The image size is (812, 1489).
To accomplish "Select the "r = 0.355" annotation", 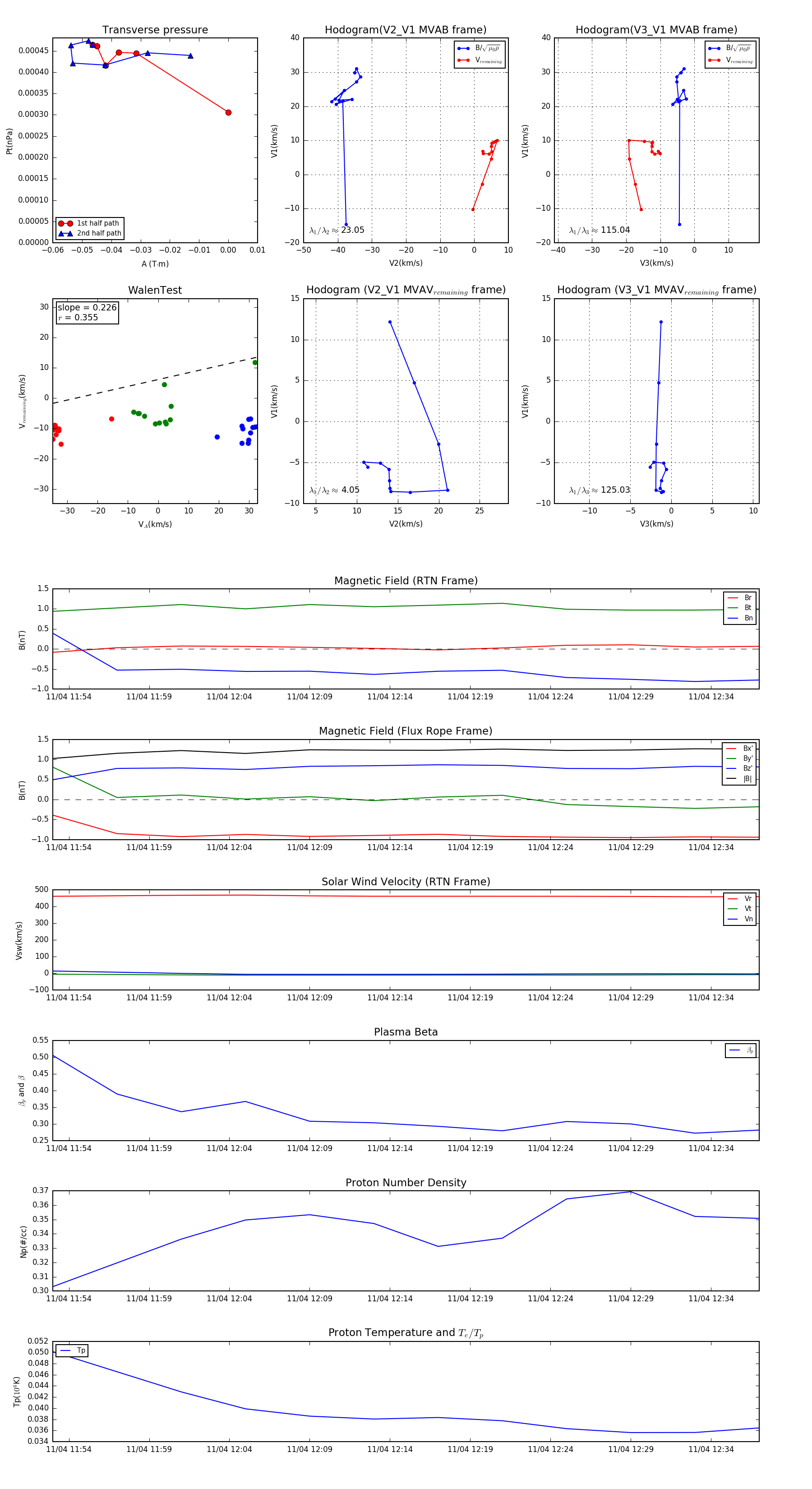I will click(78, 317).
